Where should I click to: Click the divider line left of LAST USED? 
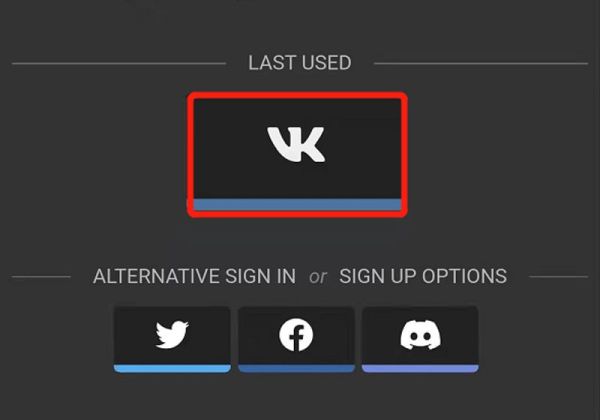pos(119,63)
